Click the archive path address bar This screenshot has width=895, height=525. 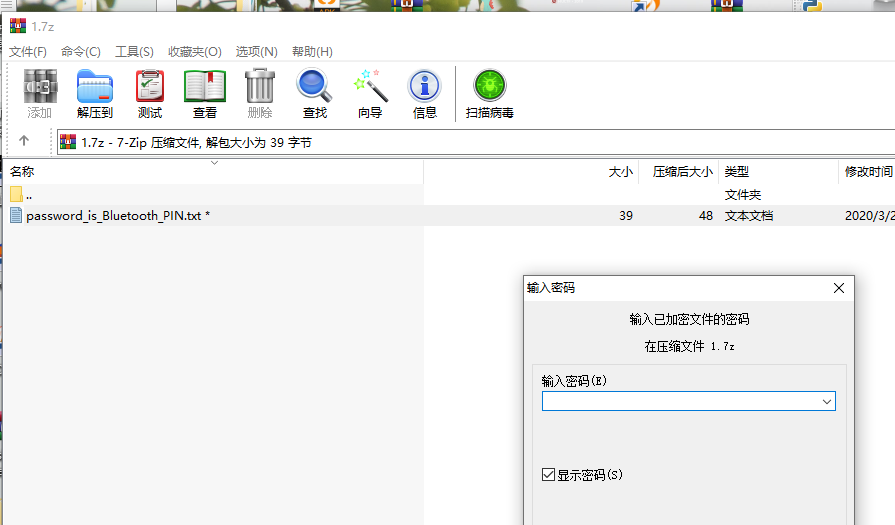(x=476, y=142)
